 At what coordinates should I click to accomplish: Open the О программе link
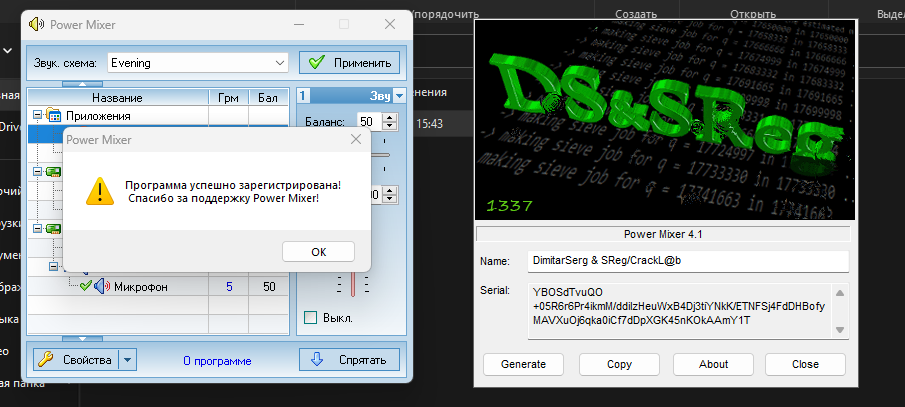point(218,361)
